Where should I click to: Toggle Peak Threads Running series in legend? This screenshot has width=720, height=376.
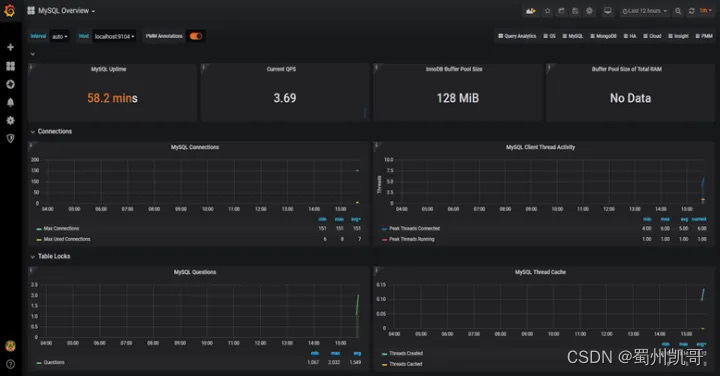coord(411,239)
